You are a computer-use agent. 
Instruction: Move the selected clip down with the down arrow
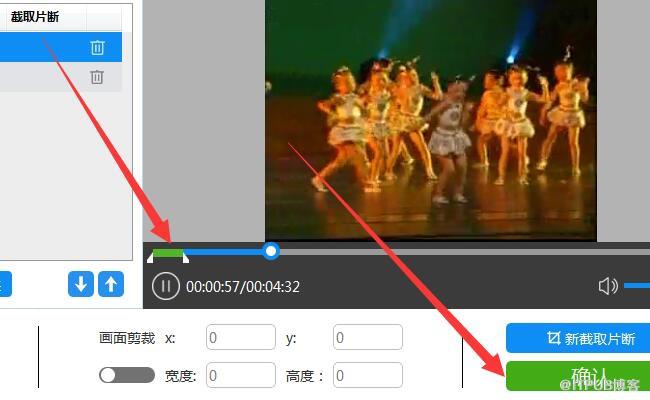(x=80, y=284)
